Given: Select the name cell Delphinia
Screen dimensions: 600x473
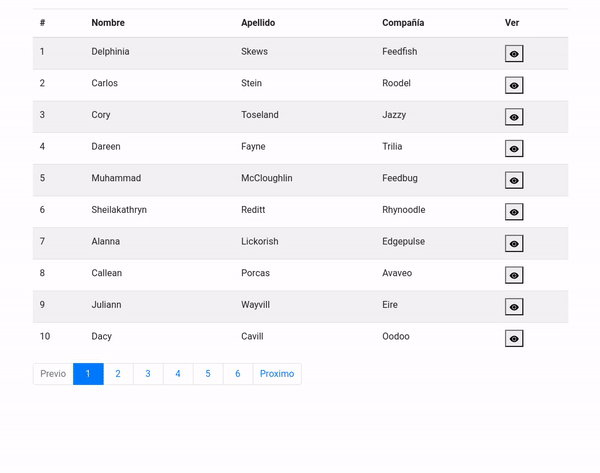Looking at the screenshot, I should point(110,52).
